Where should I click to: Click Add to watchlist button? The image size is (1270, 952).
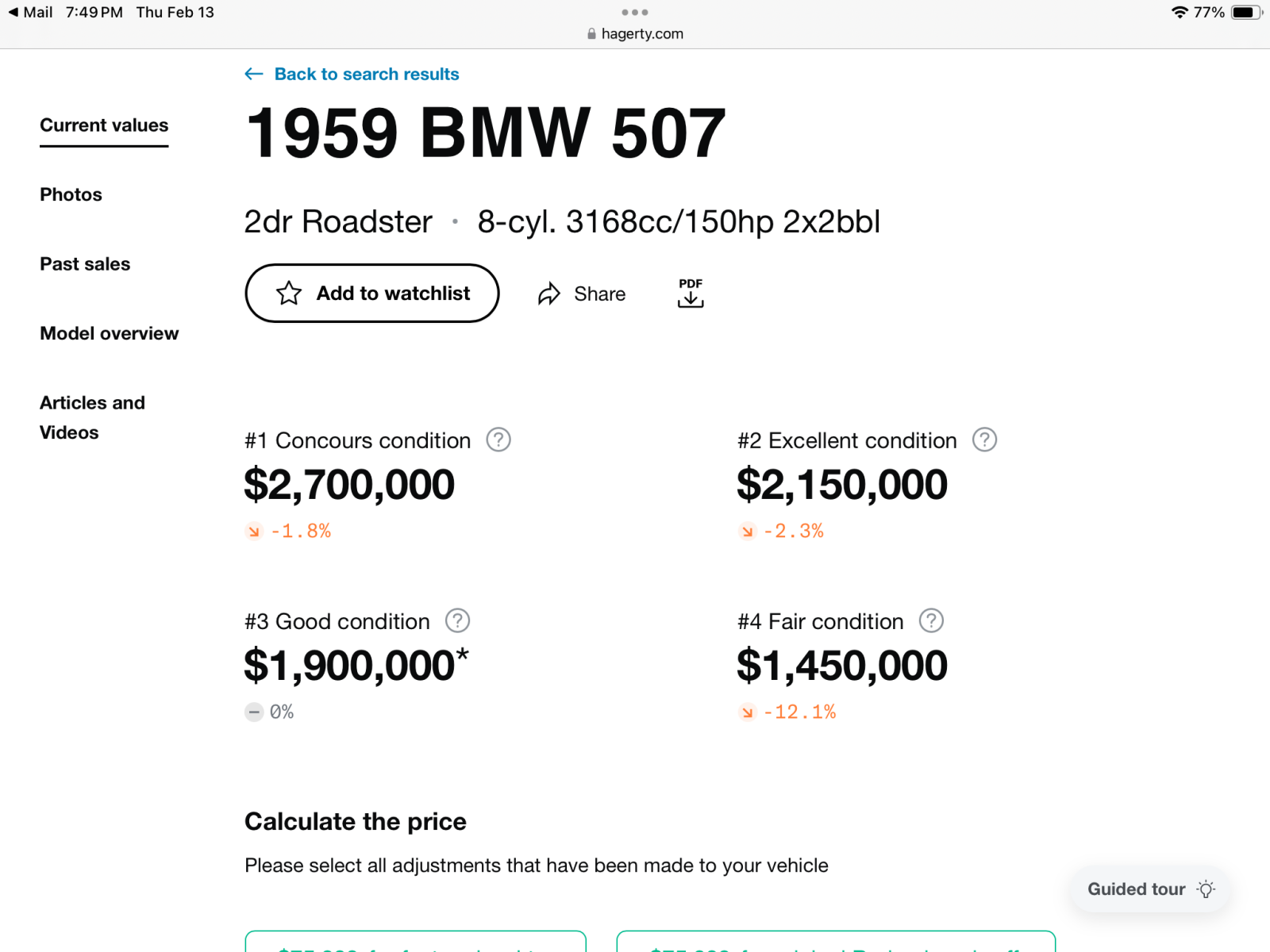coord(372,294)
